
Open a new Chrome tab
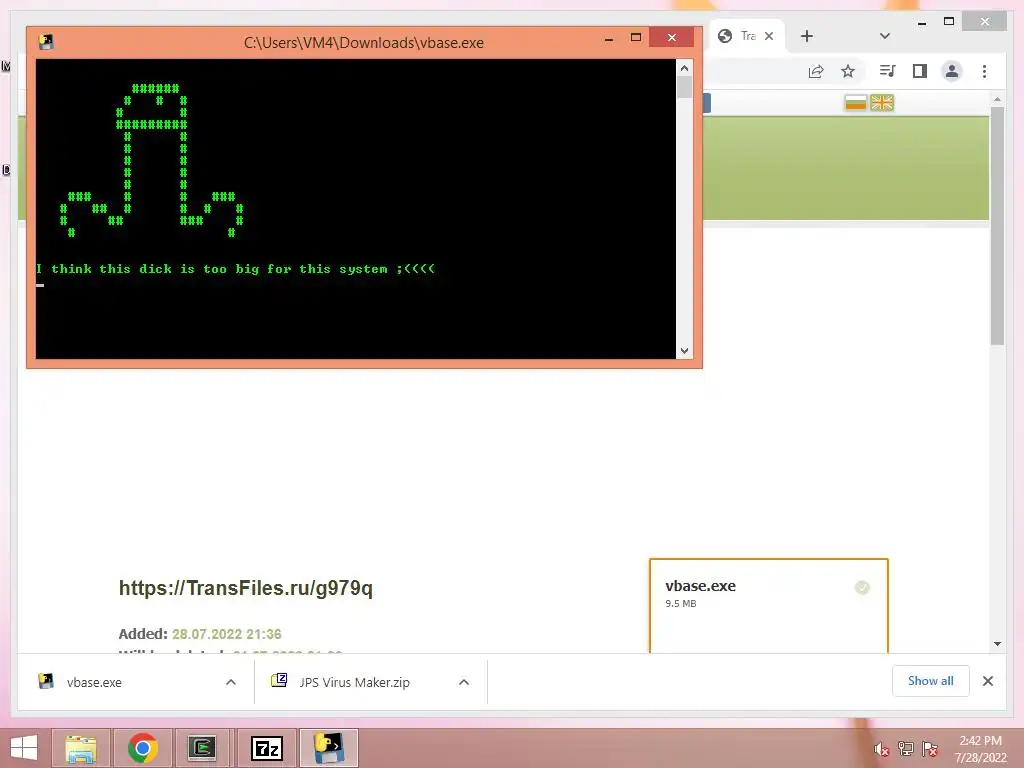click(x=807, y=36)
